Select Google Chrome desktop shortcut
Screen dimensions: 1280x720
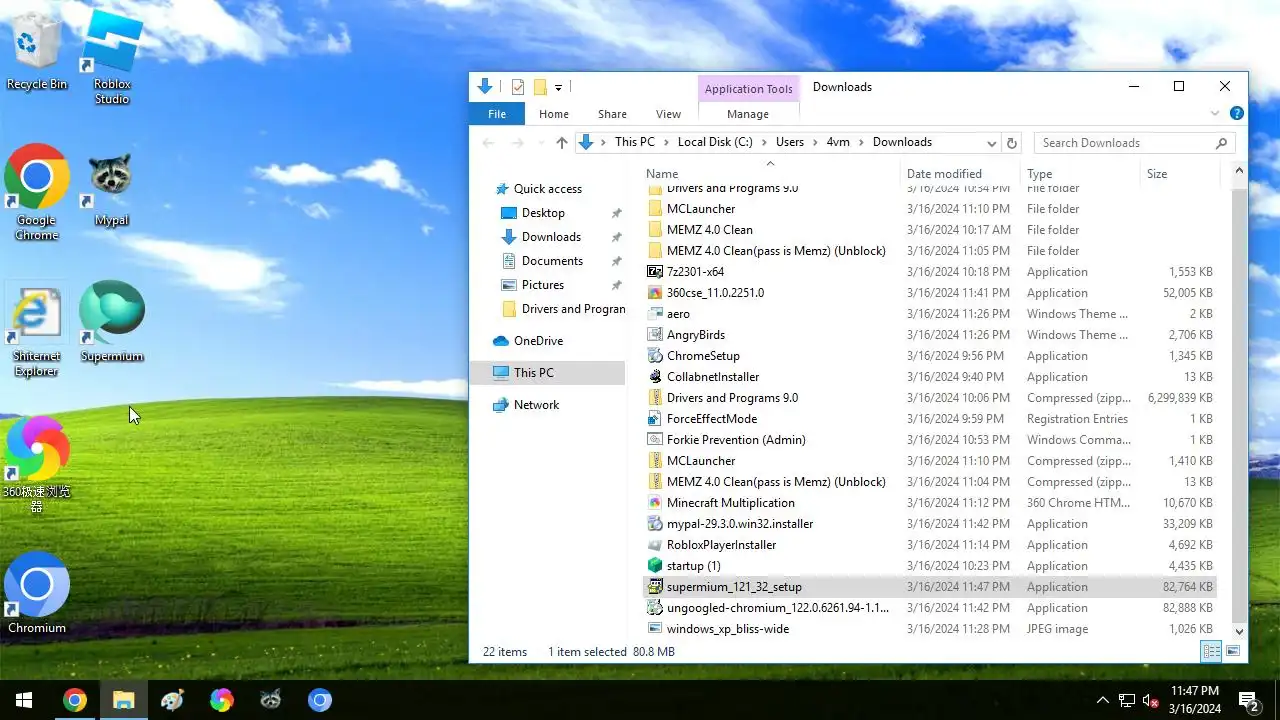[x=37, y=192]
